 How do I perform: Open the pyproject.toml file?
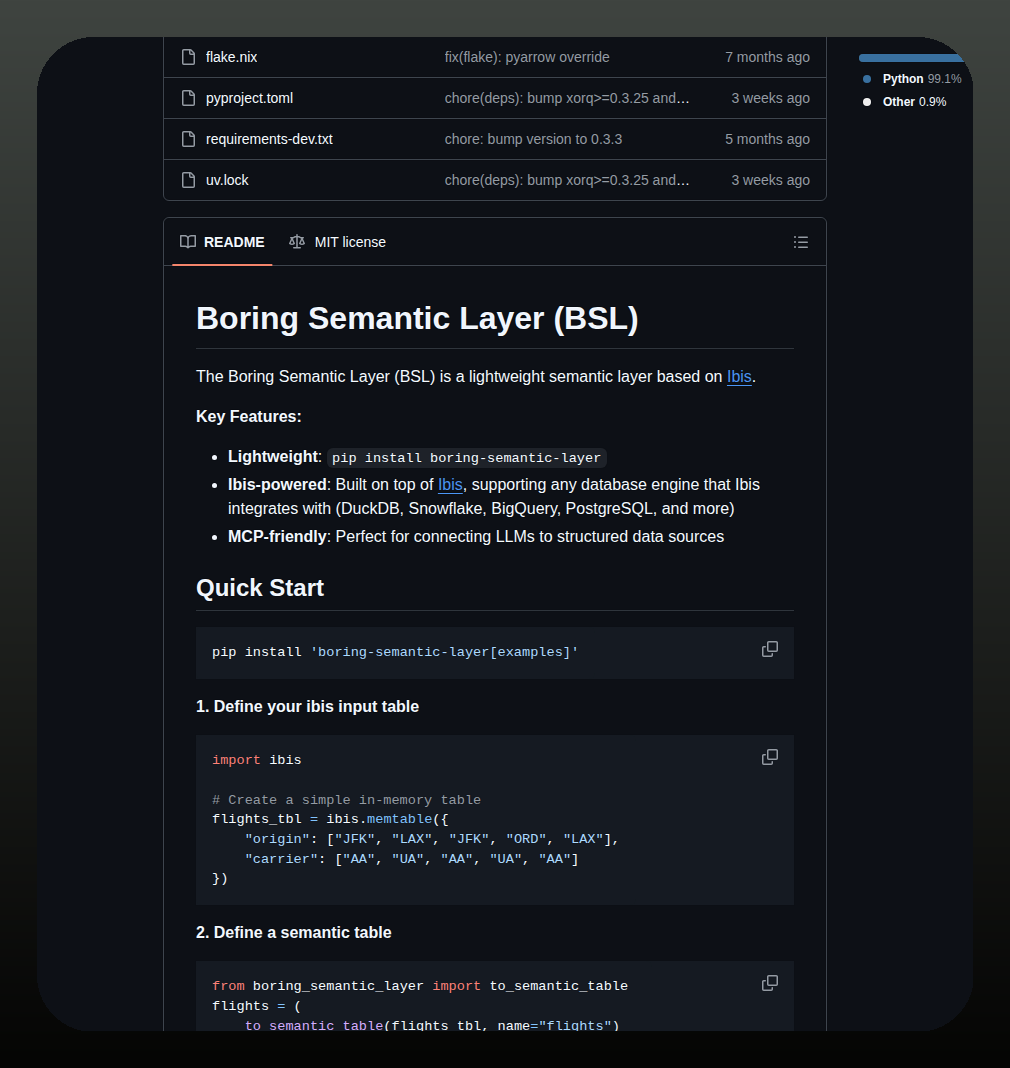pyautogui.click(x=249, y=98)
